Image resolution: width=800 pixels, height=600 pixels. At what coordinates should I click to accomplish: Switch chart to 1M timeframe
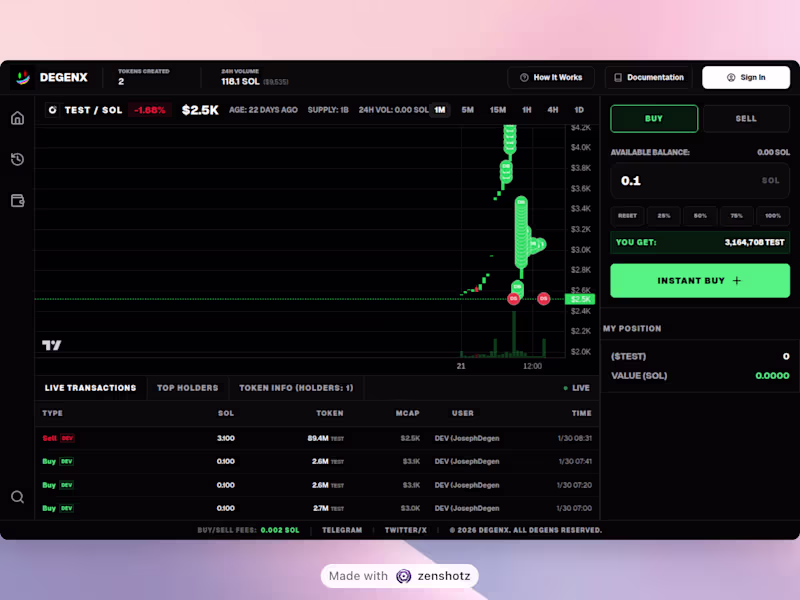tap(440, 110)
